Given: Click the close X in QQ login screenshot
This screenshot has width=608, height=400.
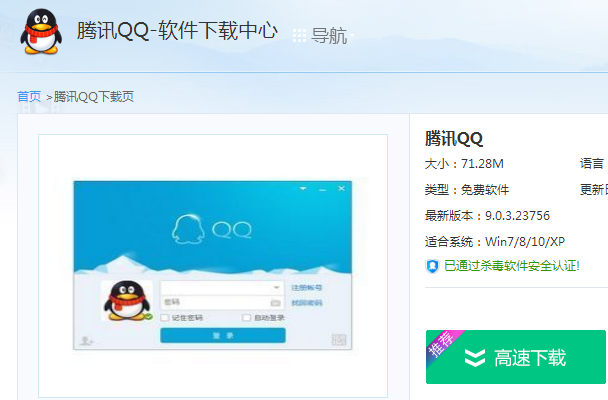Looking at the screenshot, I should pos(341,188).
